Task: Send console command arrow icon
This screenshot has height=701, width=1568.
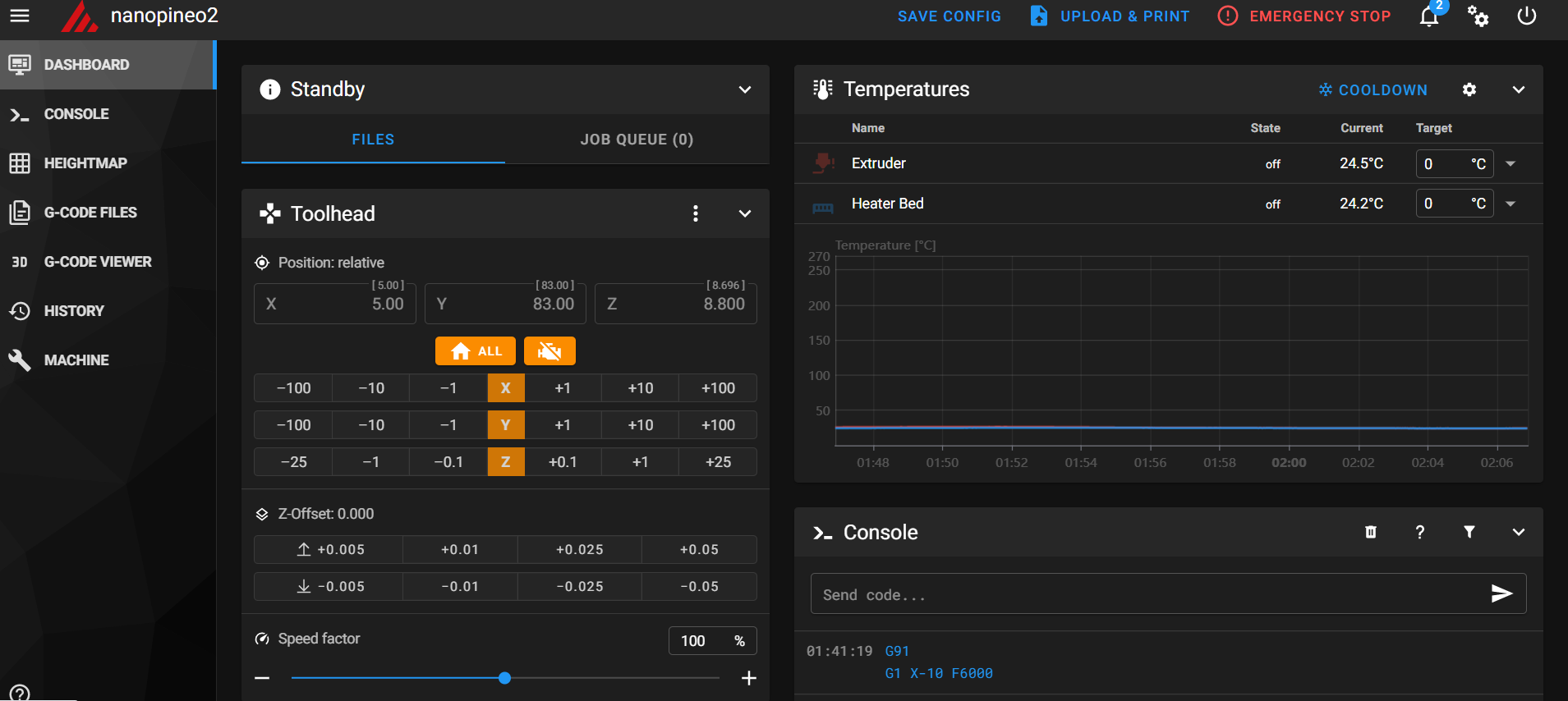Action: point(1501,593)
